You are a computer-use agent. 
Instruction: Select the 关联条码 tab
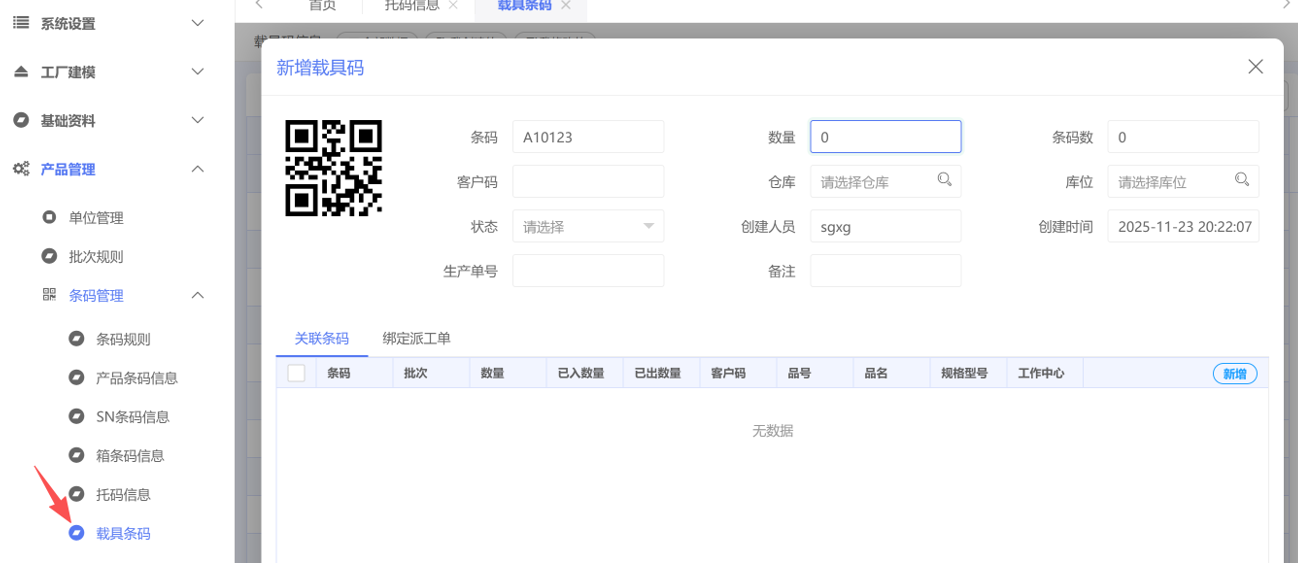point(322,339)
